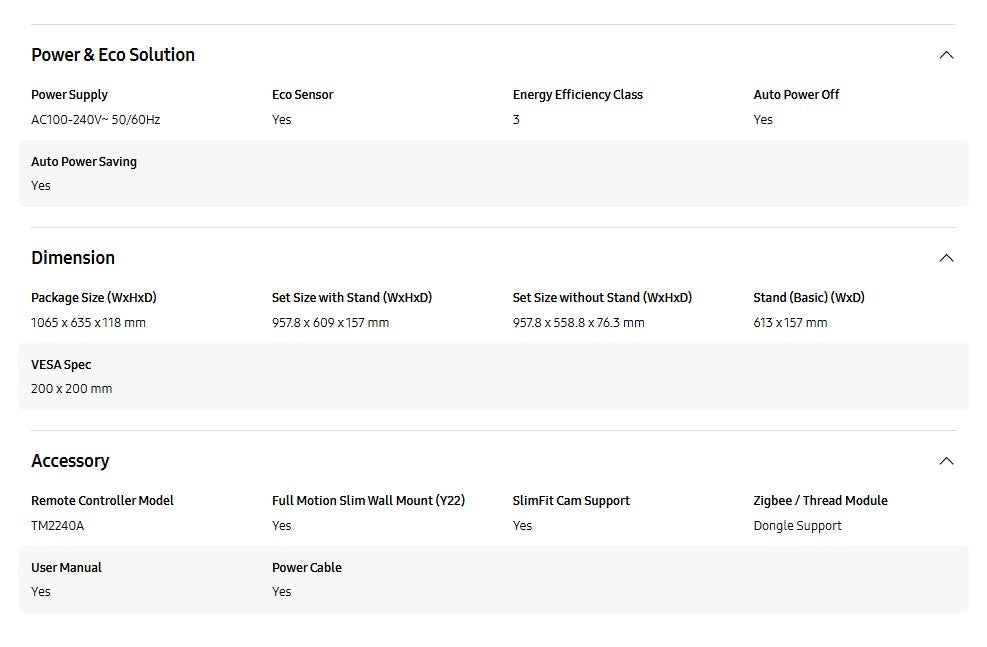Select the Auto Power Saving label
This screenshot has width=987, height=647.
[84, 162]
